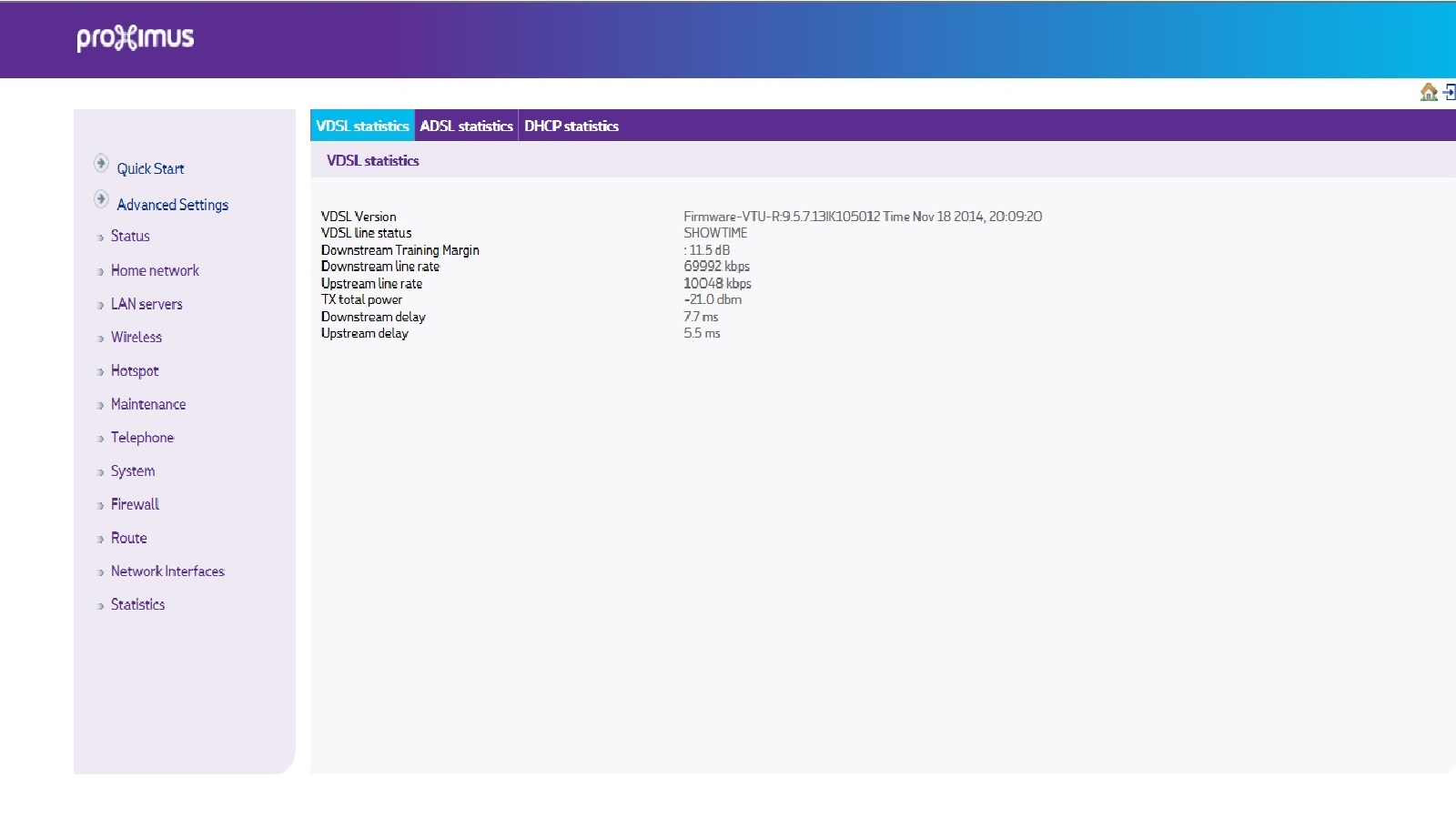The width and height of the screenshot is (1456, 819).
Task: Click the System sidebar item
Action: coord(133,471)
